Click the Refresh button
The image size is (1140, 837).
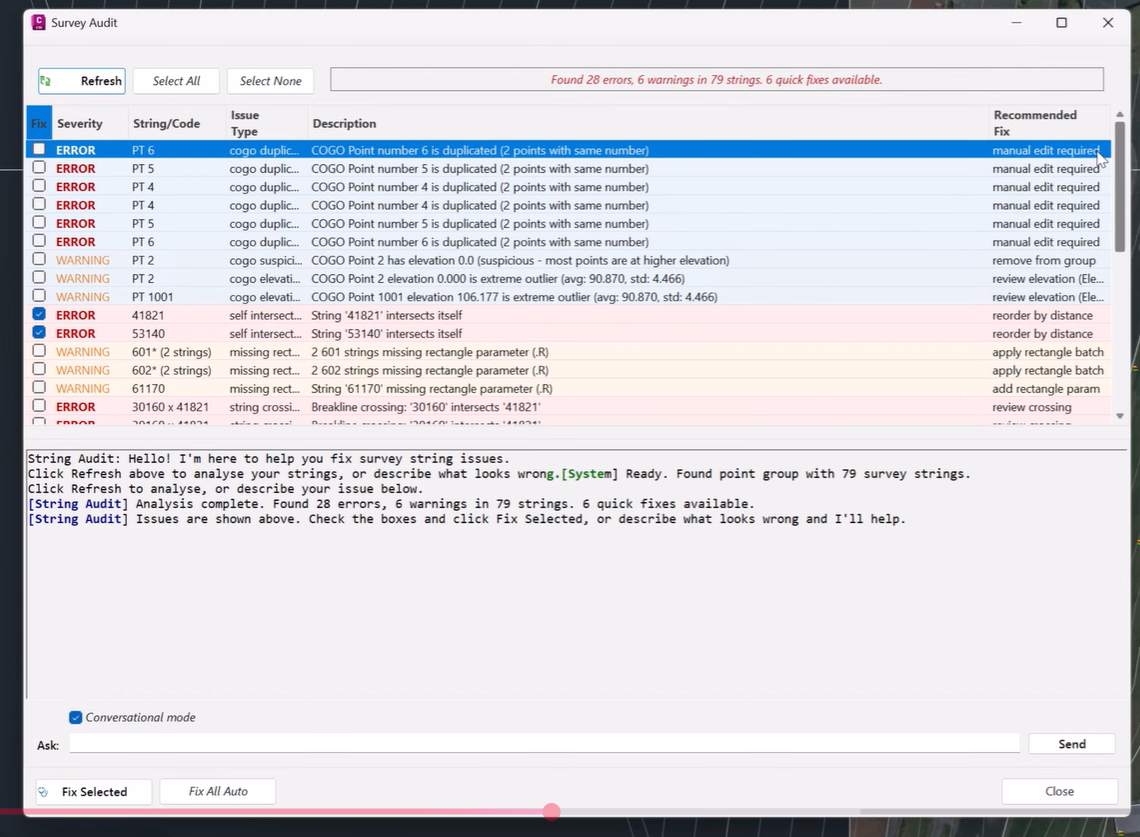[x=81, y=81]
